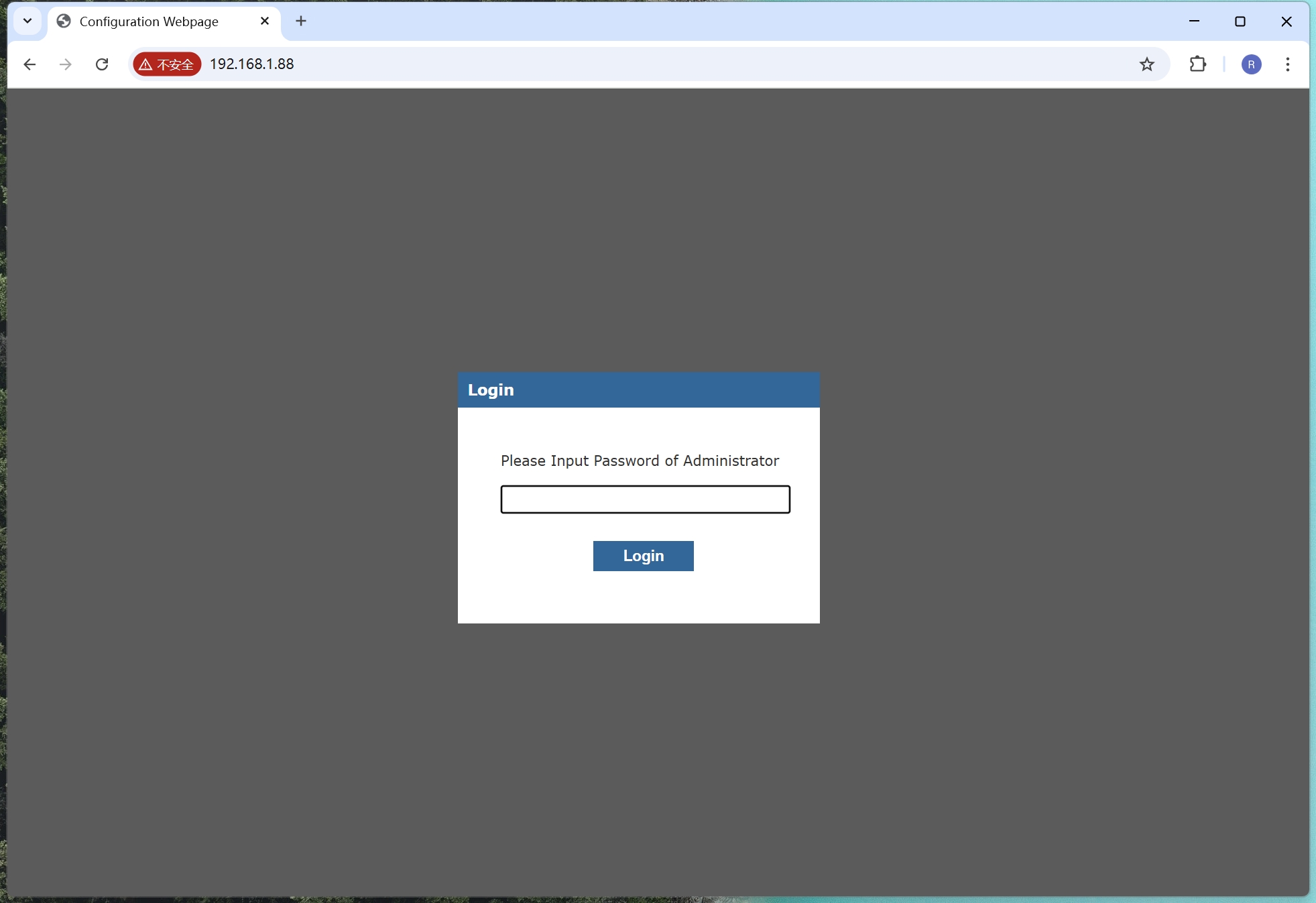Click the forward navigation arrow
This screenshot has width=1316, height=903.
click(66, 64)
